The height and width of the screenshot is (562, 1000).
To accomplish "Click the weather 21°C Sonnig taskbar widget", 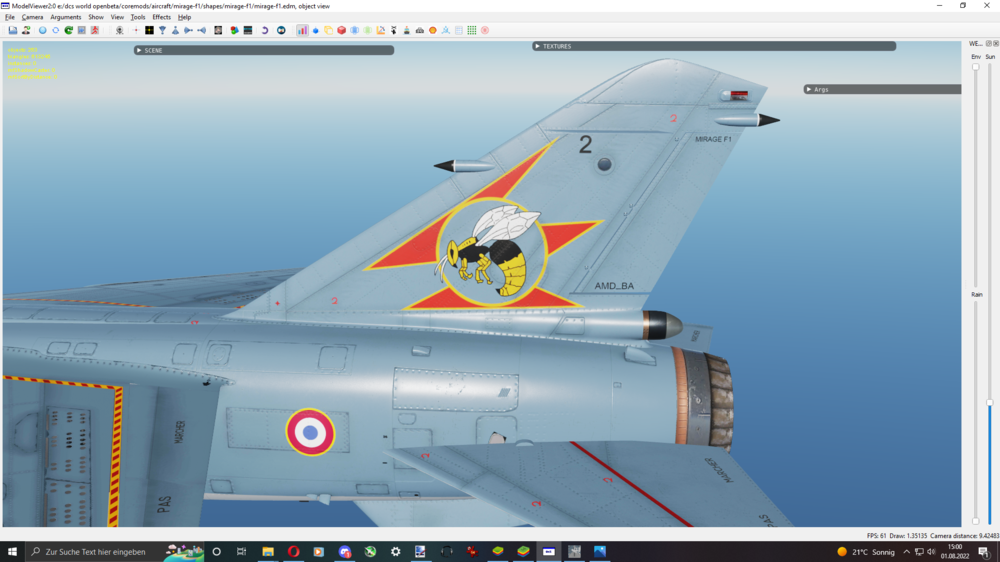I will 865,552.
